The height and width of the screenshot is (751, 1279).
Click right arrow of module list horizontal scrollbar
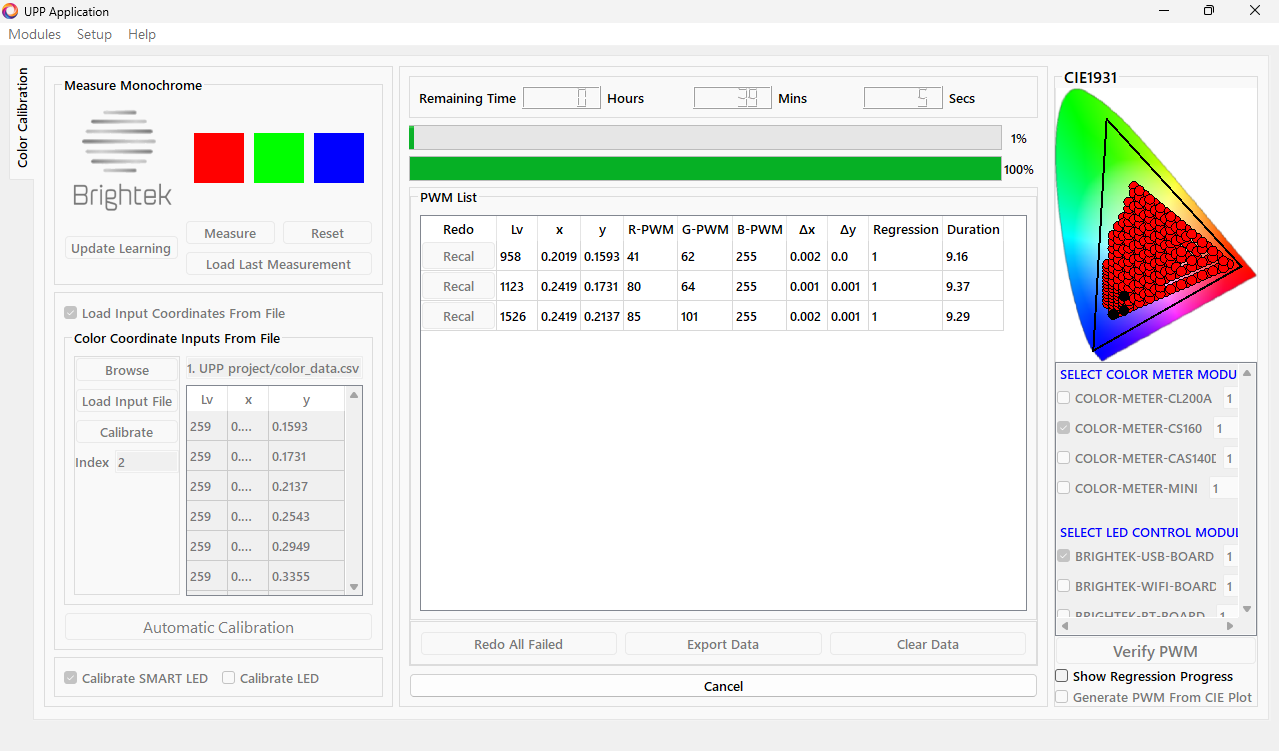[x=1230, y=626]
